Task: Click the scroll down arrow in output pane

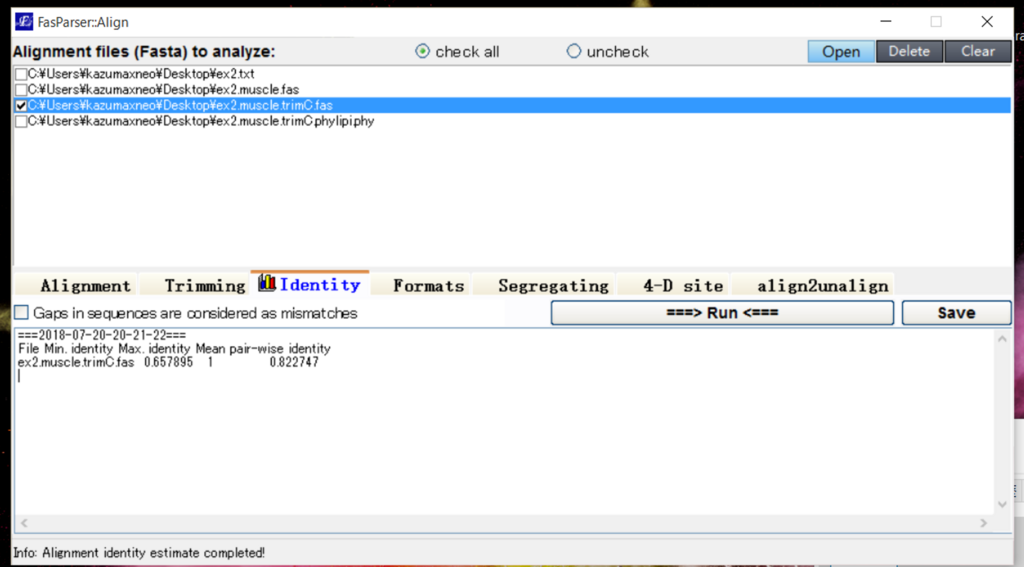Action: click(x=1002, y=504)
